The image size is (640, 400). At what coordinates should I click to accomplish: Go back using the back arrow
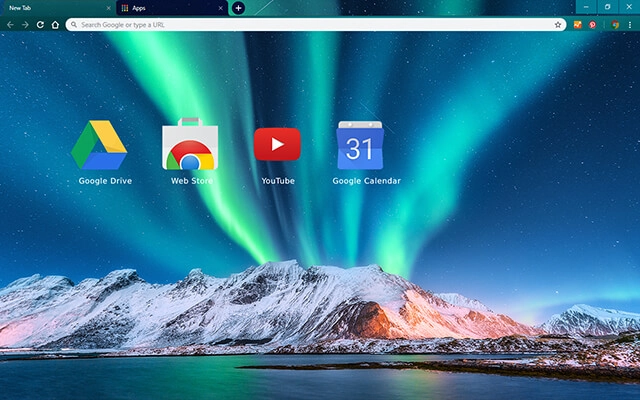(x=10, y=25)
